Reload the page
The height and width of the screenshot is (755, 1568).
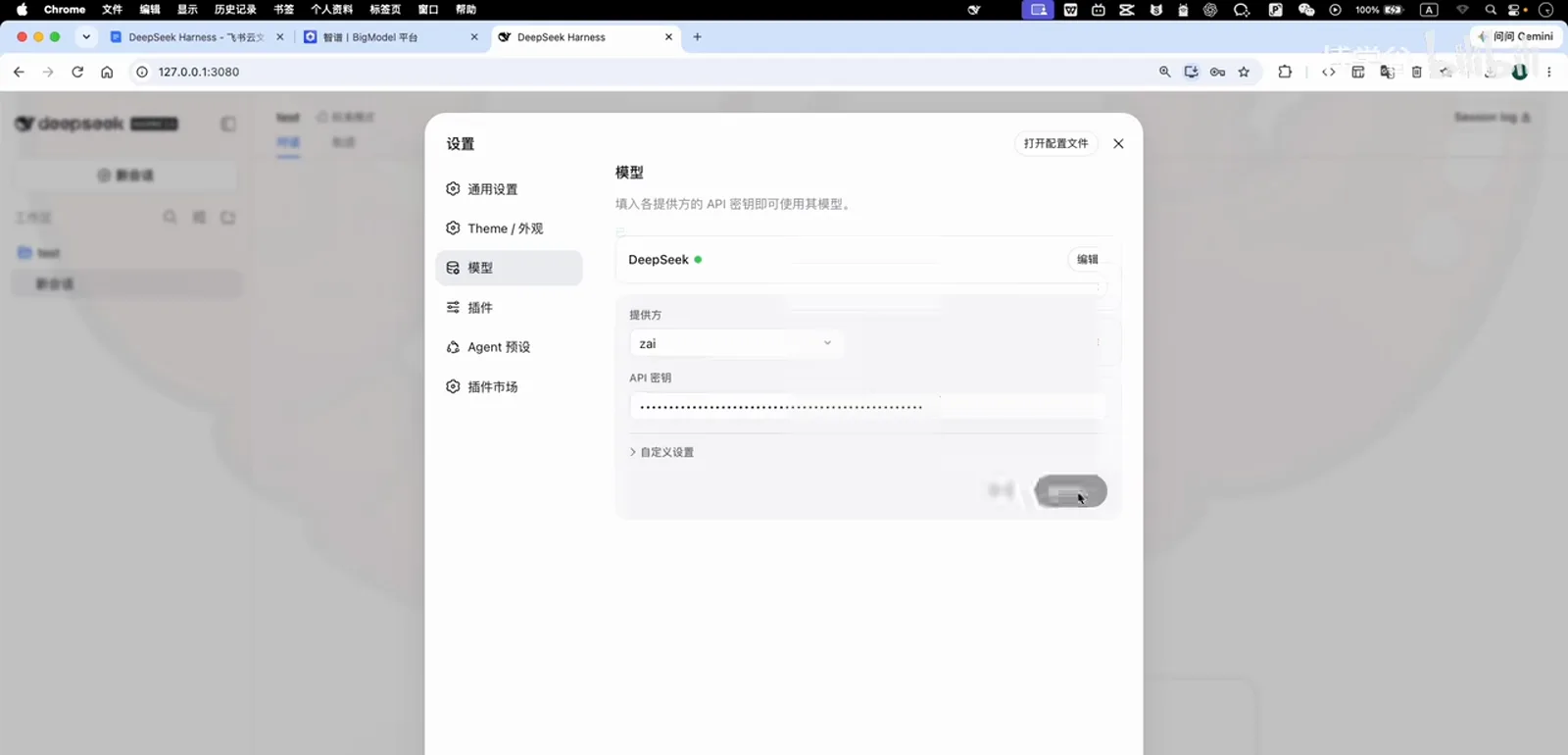point(77,72)
